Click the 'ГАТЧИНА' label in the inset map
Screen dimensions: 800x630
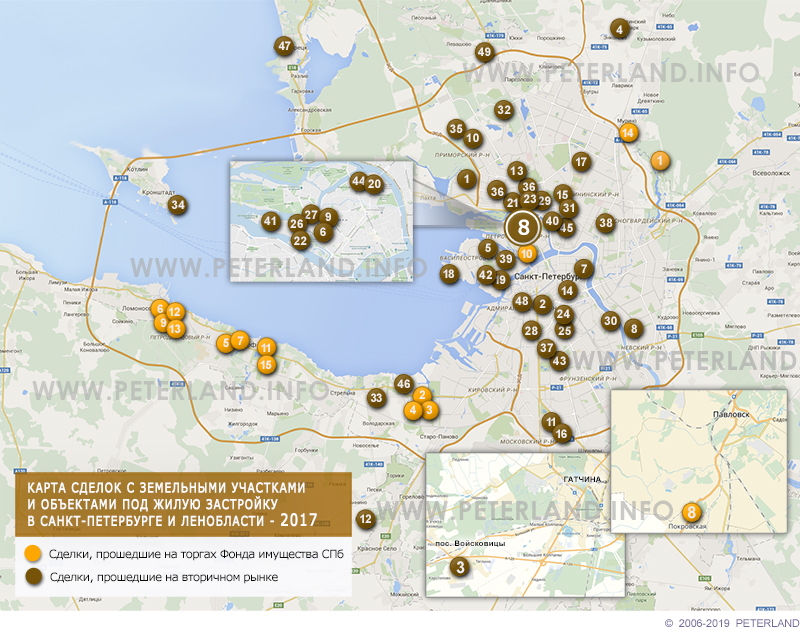(x=582, y=479)
